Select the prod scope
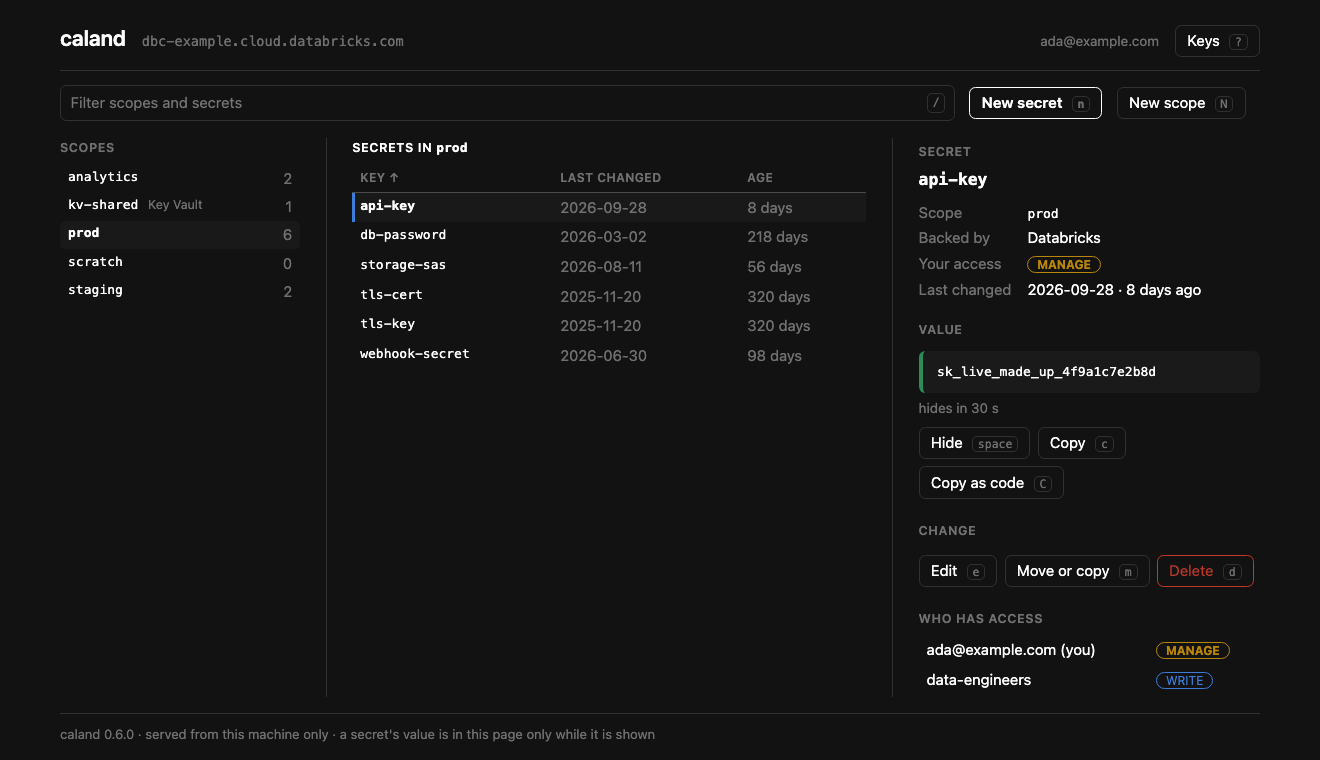Image resolution: width=1320 pixels, height=760 pixels. (x=180, y=233)
